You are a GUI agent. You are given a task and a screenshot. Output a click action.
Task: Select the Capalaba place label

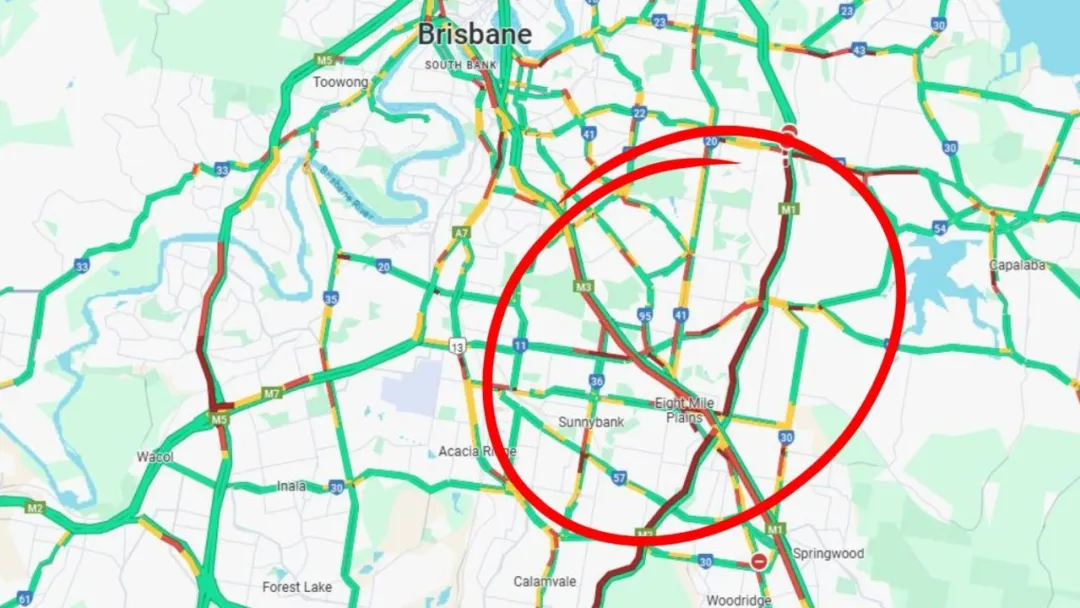(1017, 265)
